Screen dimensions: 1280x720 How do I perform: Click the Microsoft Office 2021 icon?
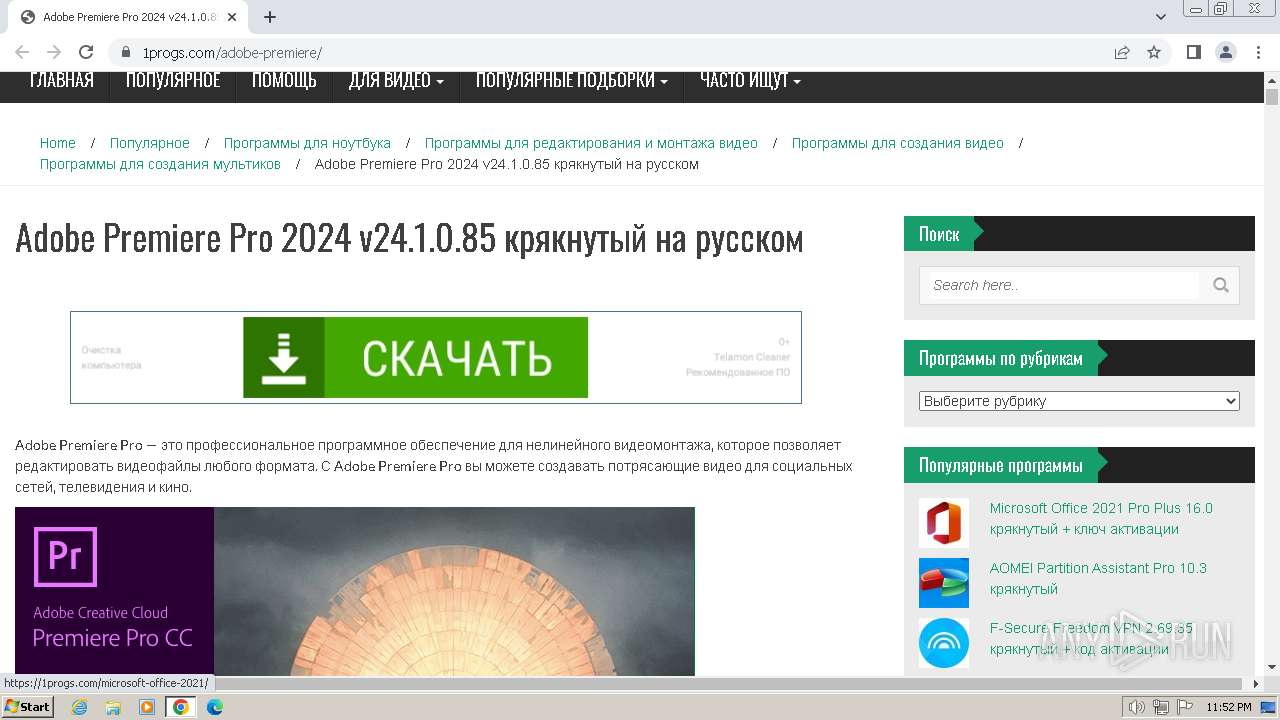pyautogui.click(x=944, y=523)
